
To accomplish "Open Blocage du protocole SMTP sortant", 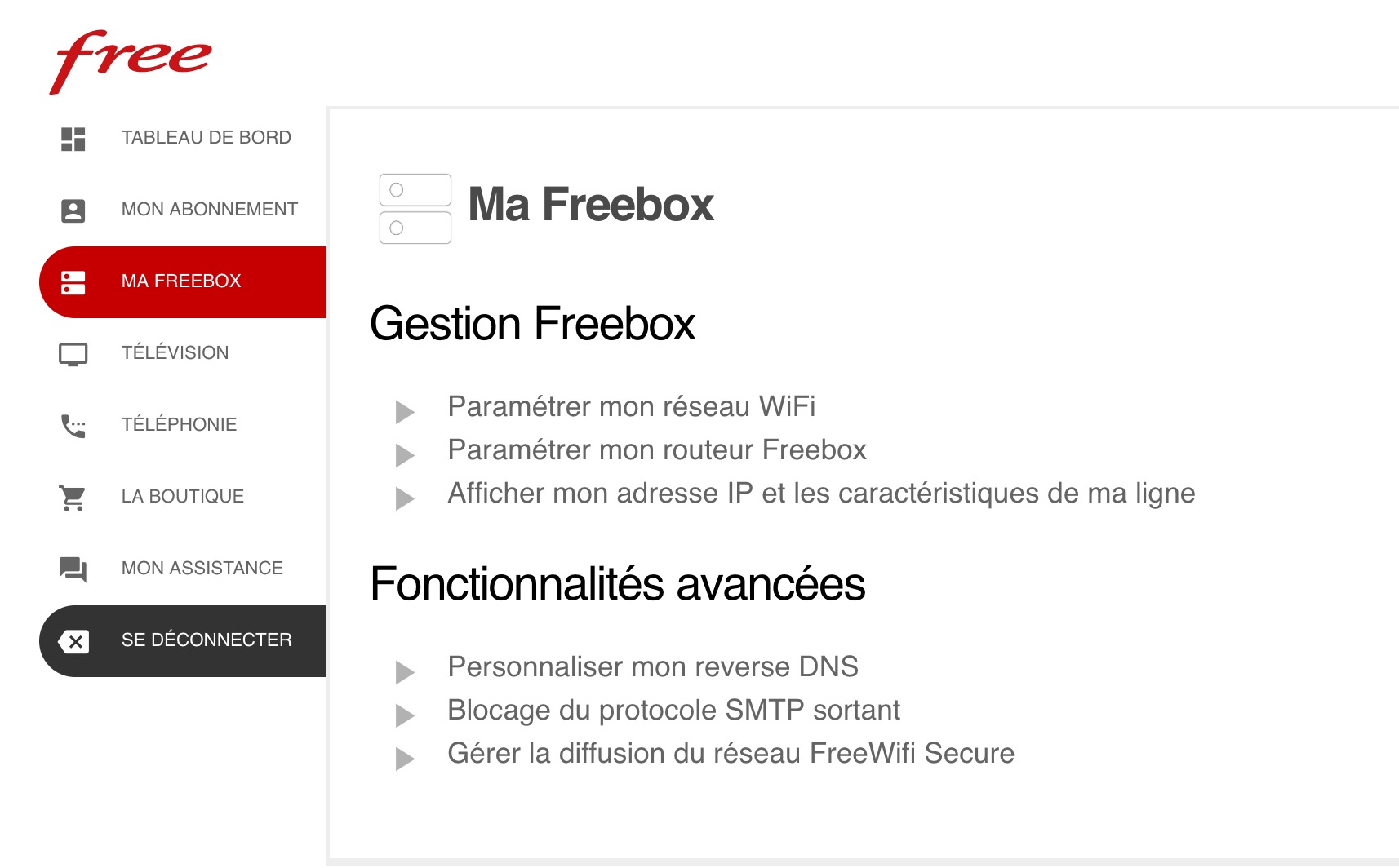I will click(673, 711).
